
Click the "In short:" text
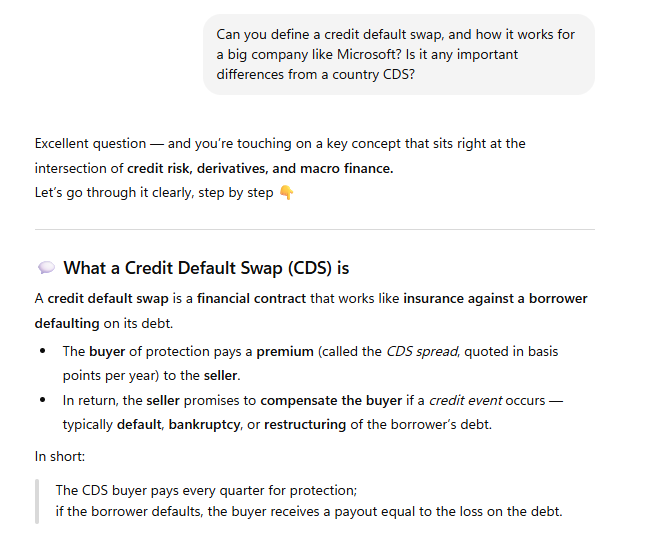(x=62, y=456)
